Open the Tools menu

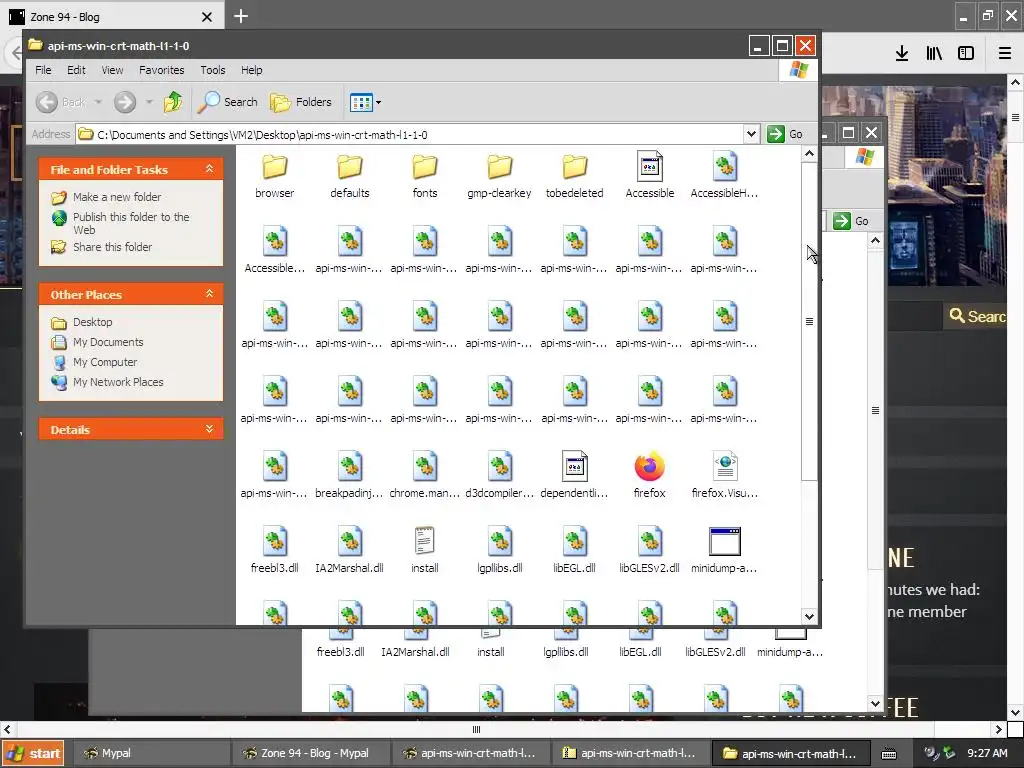pos(213,70)
